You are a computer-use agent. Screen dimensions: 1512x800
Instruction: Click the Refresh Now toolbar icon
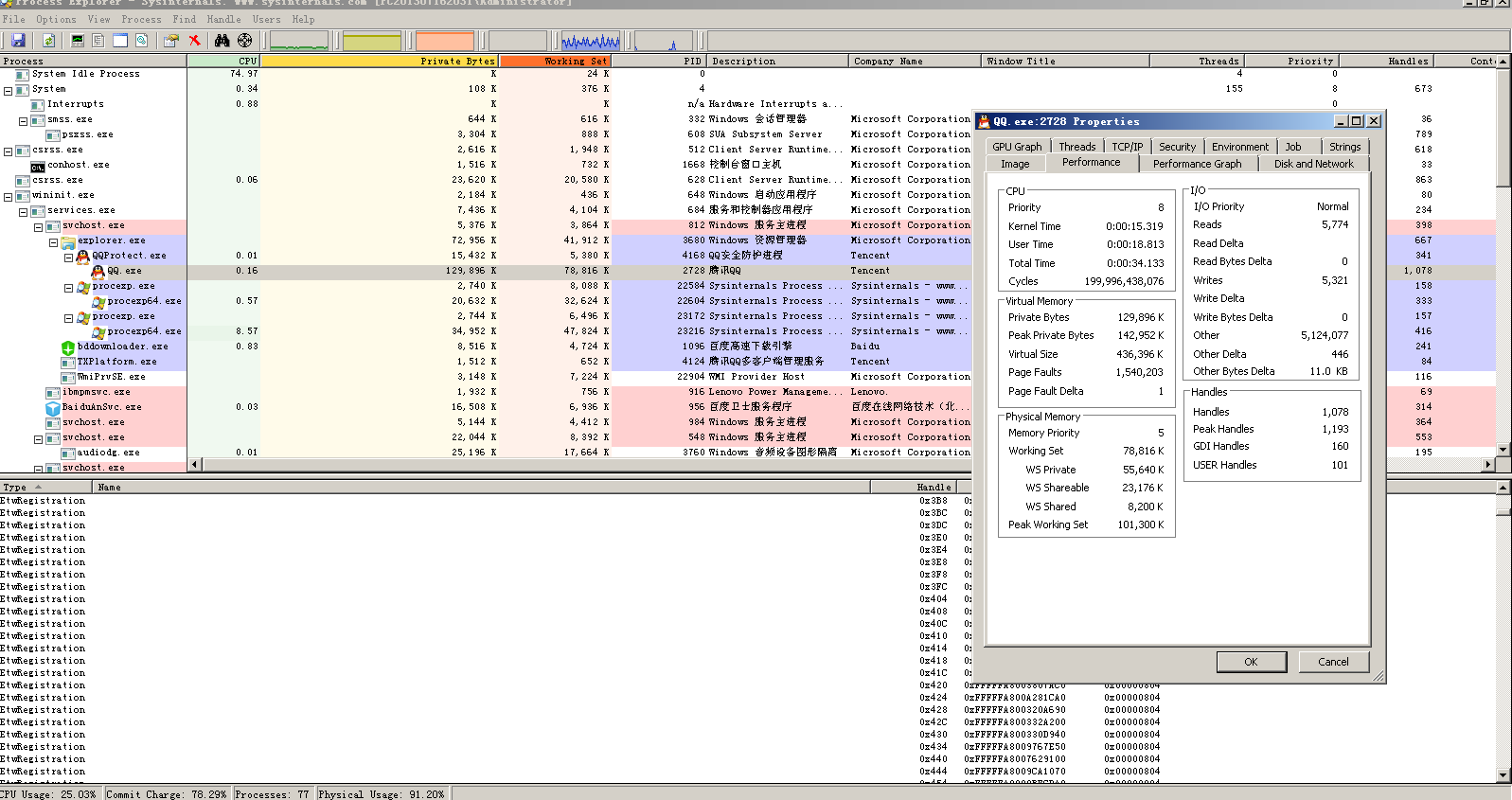[x=48, y=40]
